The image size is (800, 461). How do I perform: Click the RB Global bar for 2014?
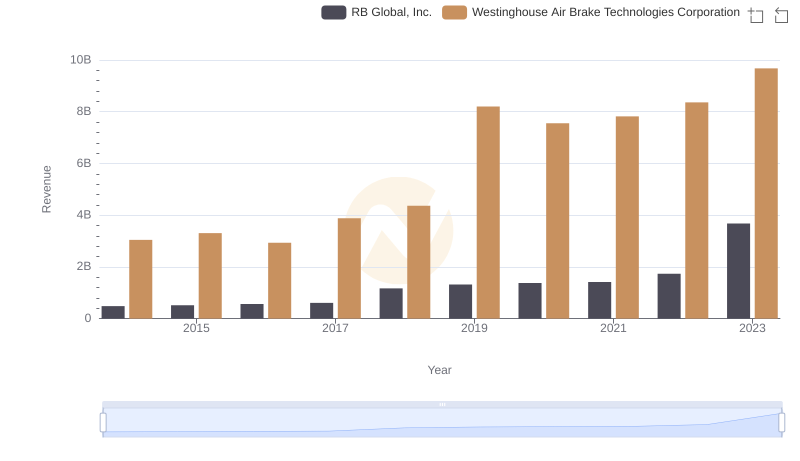[113, 312]
